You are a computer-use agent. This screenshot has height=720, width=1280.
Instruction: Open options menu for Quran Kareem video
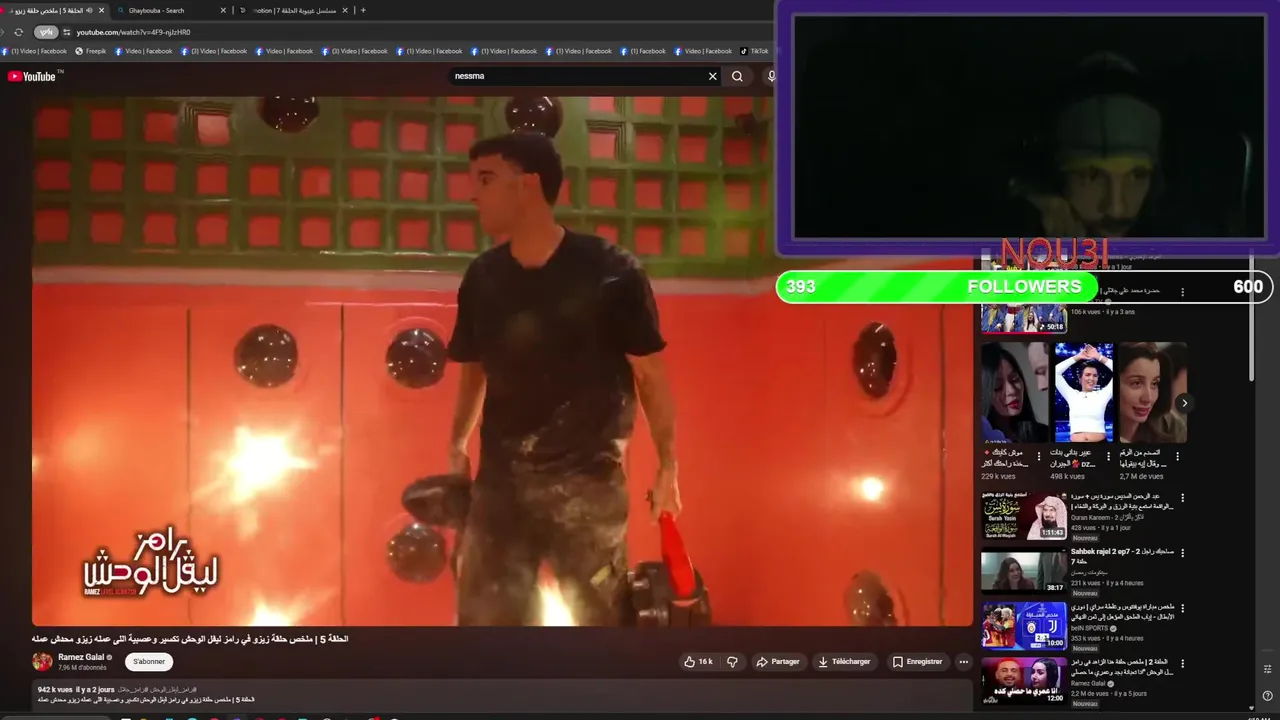[1183, 497]
